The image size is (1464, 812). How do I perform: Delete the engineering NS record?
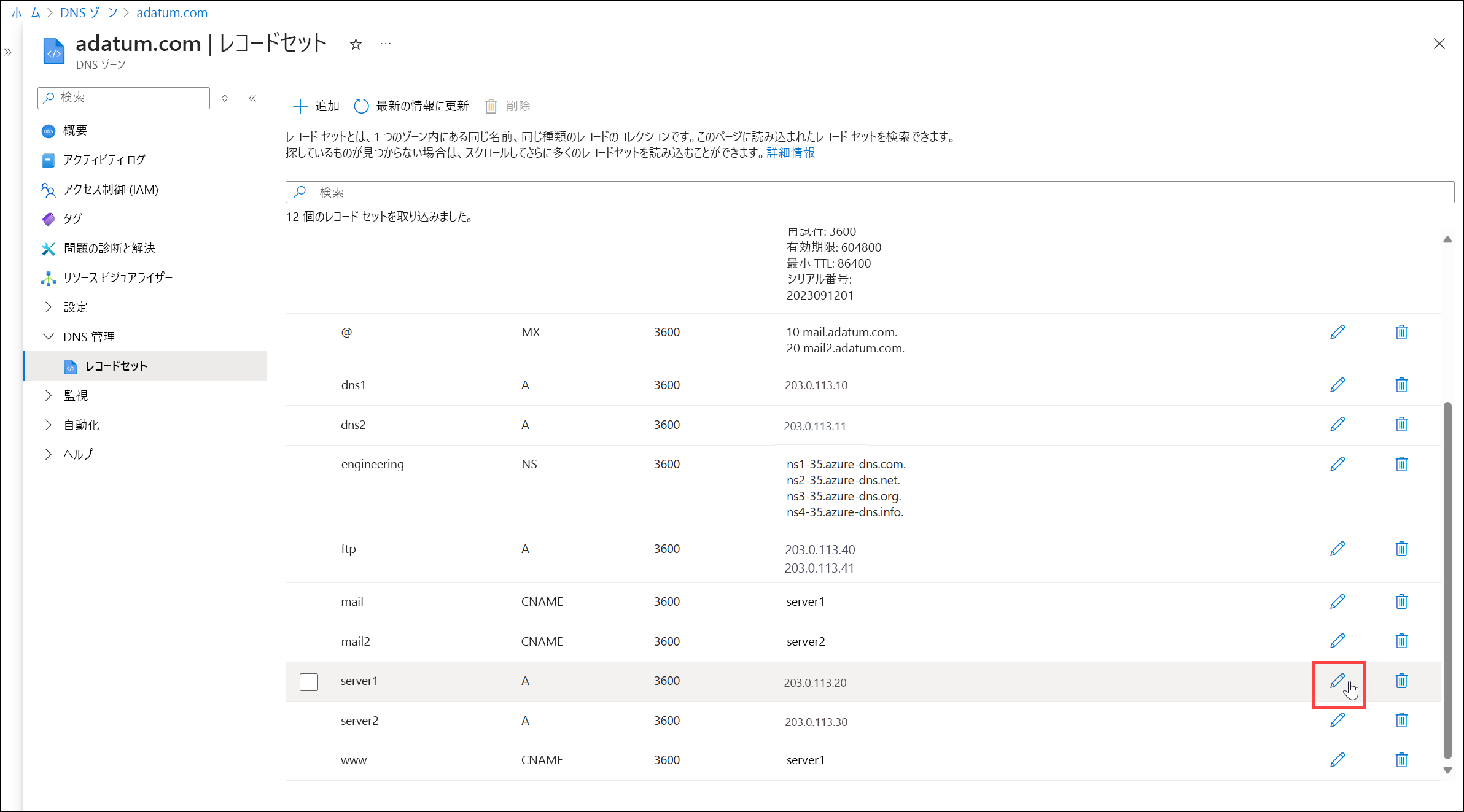click(x=1401, y=464)
